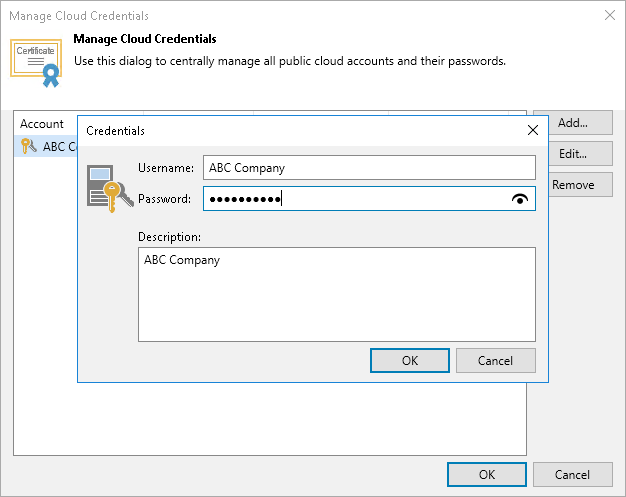Click the Credentials dialog title
The image size is (626, 497).
115,131
